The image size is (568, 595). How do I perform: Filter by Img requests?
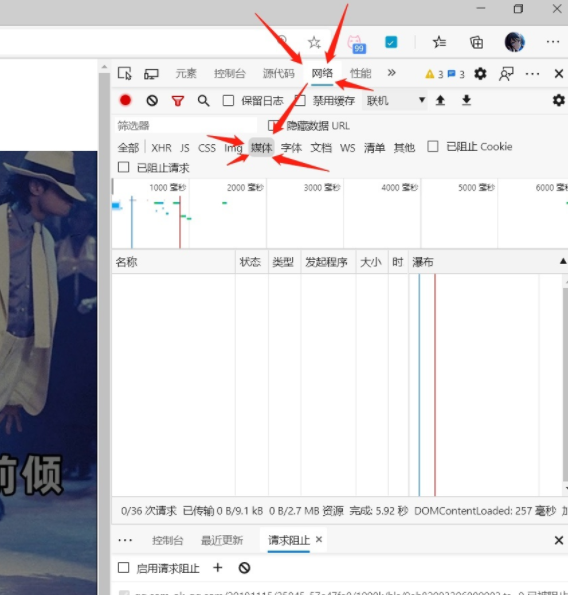point(233,148)
